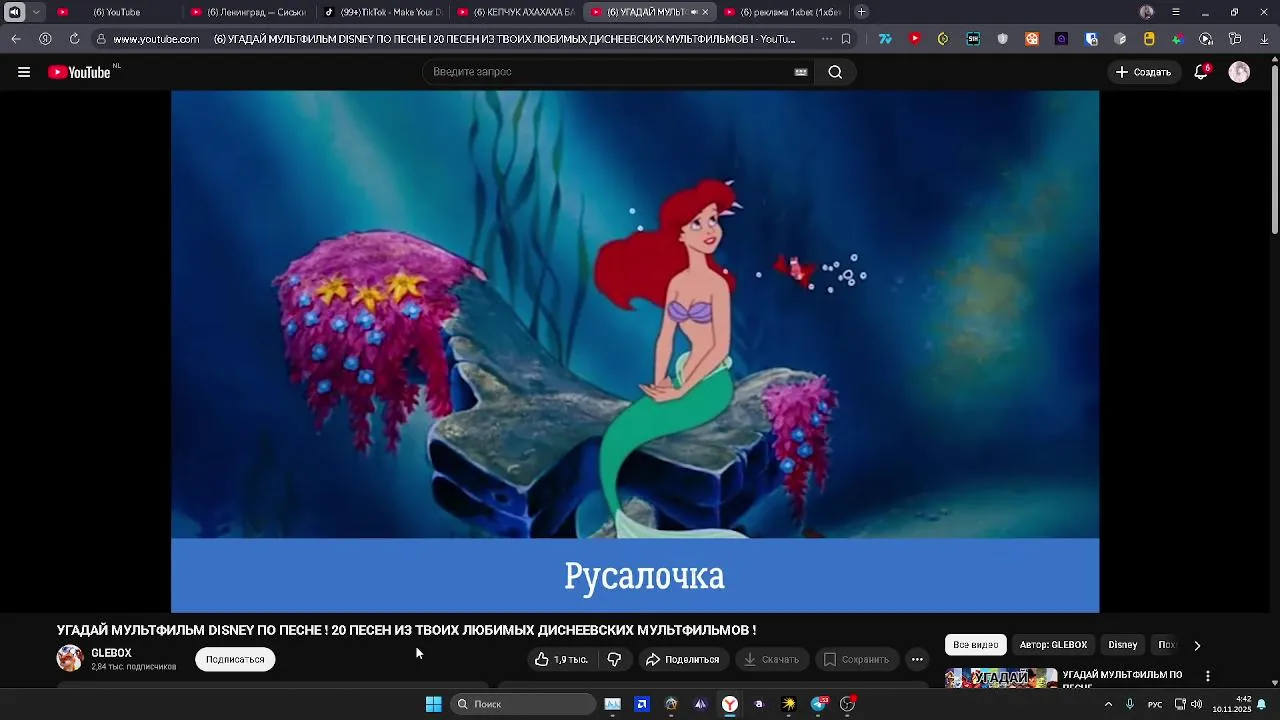Open the browser profile avatar in title bar
Image resolution: width=1280 pixels, height=720 pixels.
point(1146,12)
